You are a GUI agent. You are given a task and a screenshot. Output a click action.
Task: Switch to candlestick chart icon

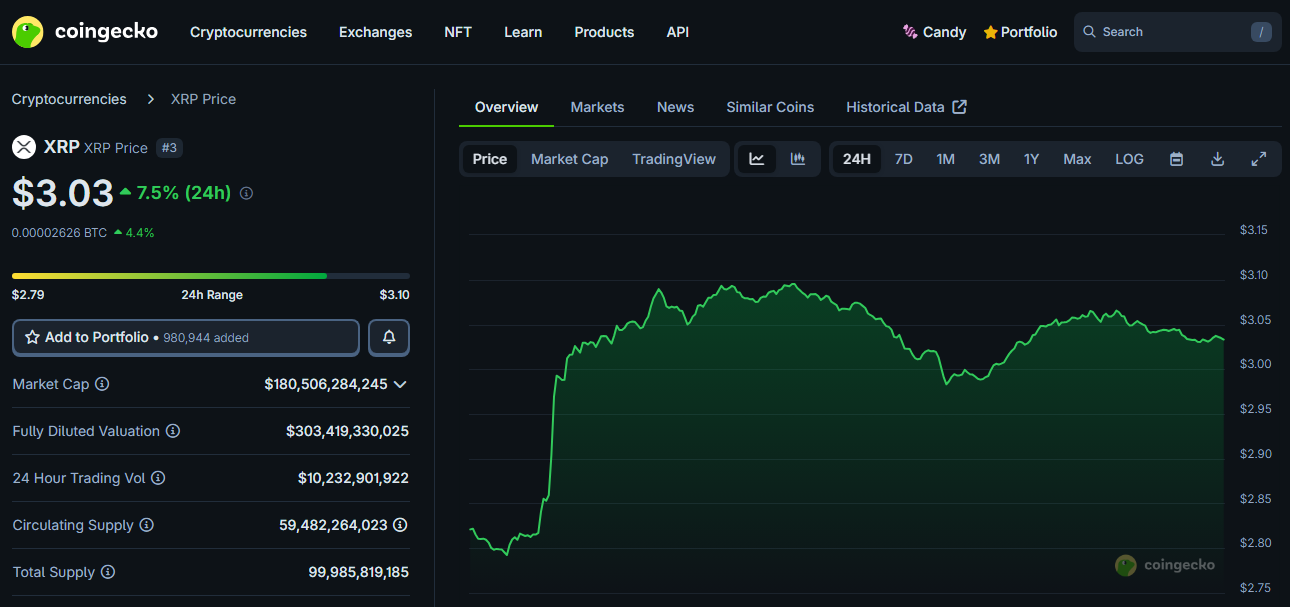[798, 159]
